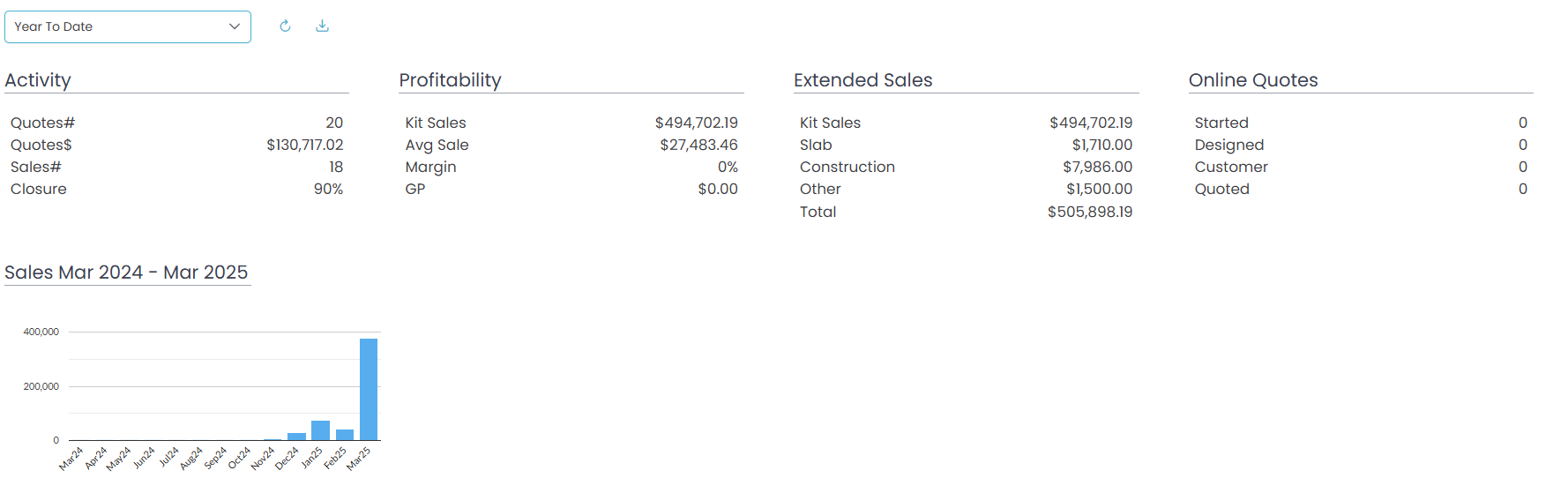Click the Slab amount $1,710.00
The image size is (1568, 493).
click(x=1101, y=145)
